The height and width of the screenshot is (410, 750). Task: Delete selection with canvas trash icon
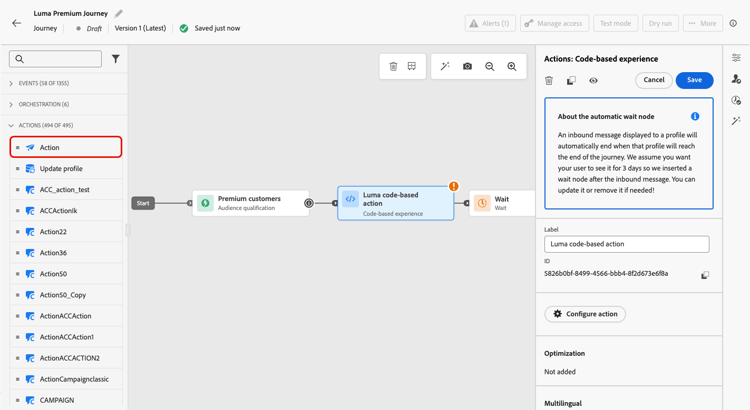tap(393, 66)
